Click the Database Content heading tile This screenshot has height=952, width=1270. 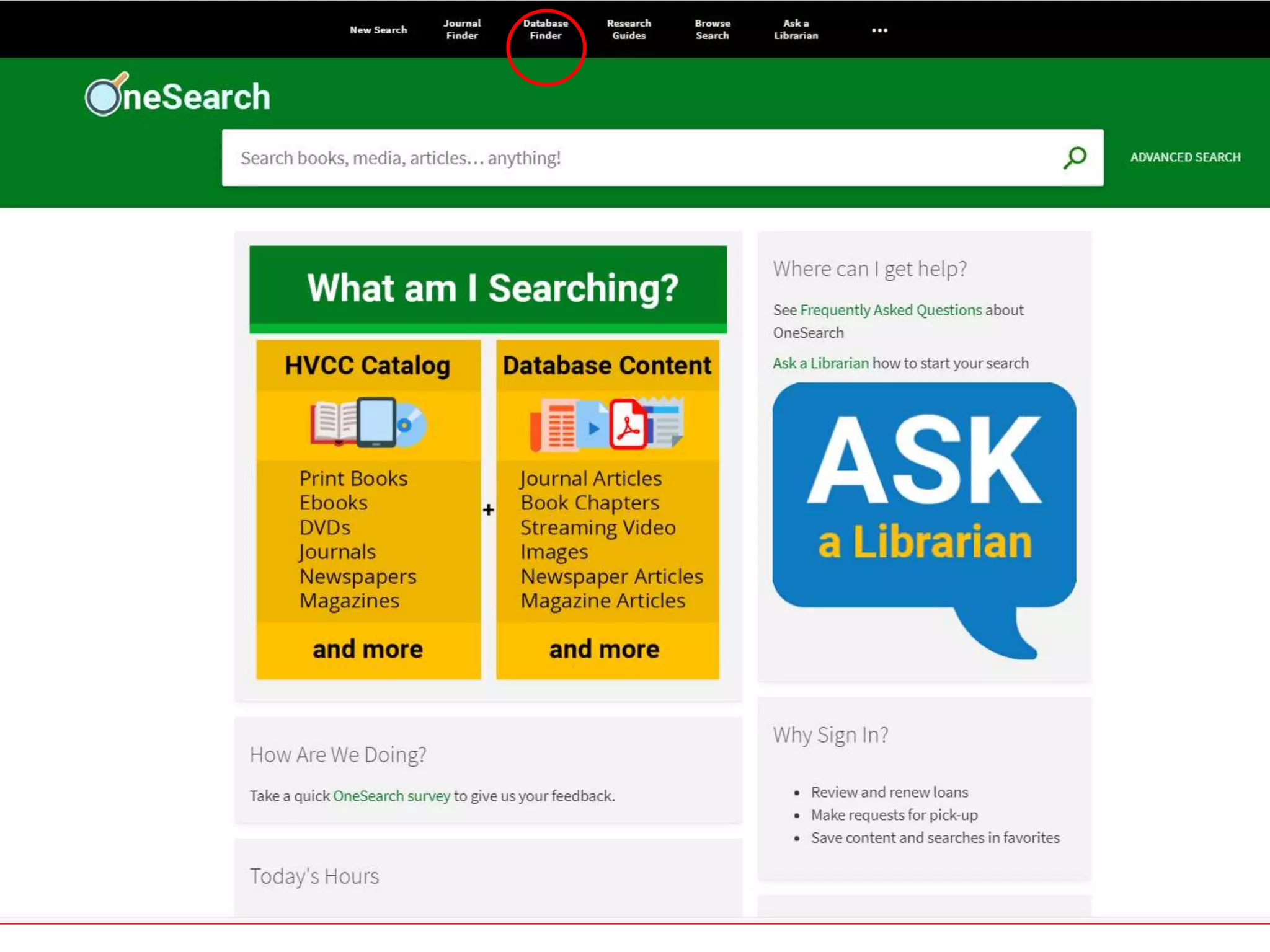[607, 366]
